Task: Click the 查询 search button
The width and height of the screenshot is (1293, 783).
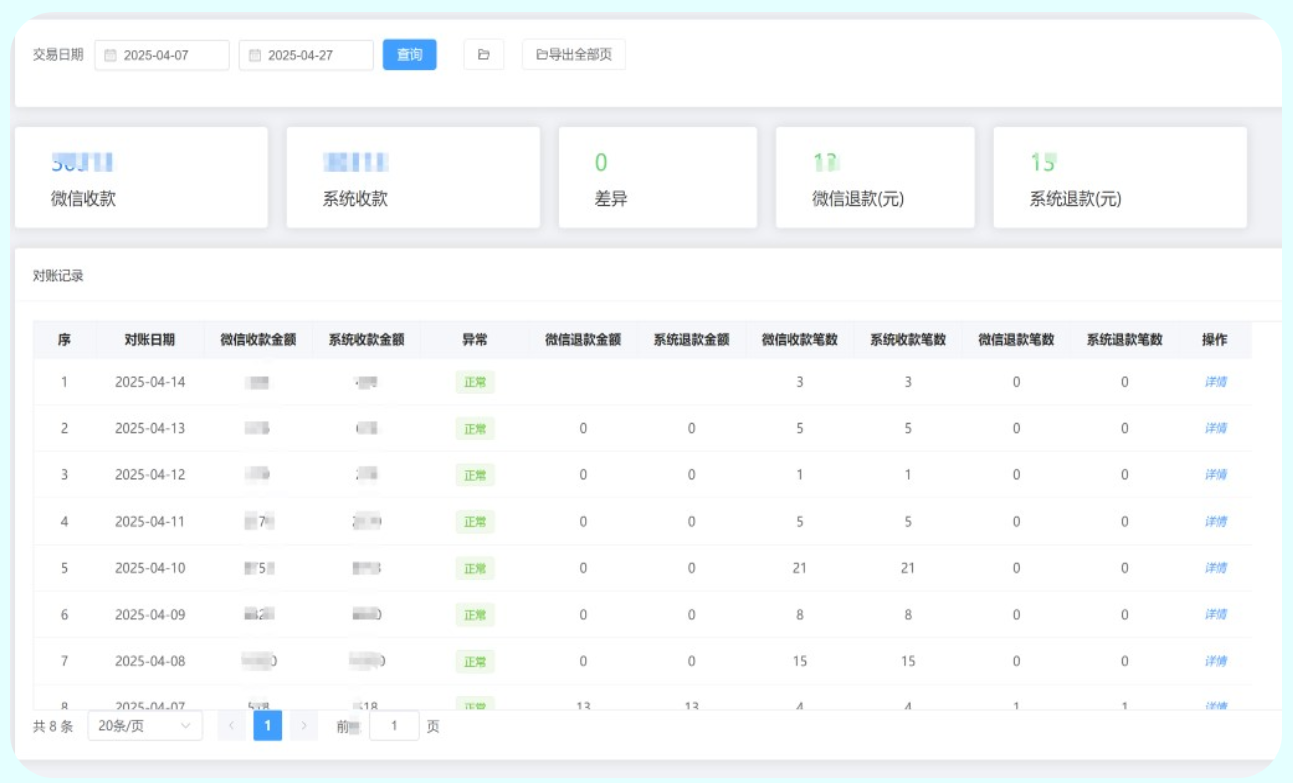Action: tap(410, 56)
